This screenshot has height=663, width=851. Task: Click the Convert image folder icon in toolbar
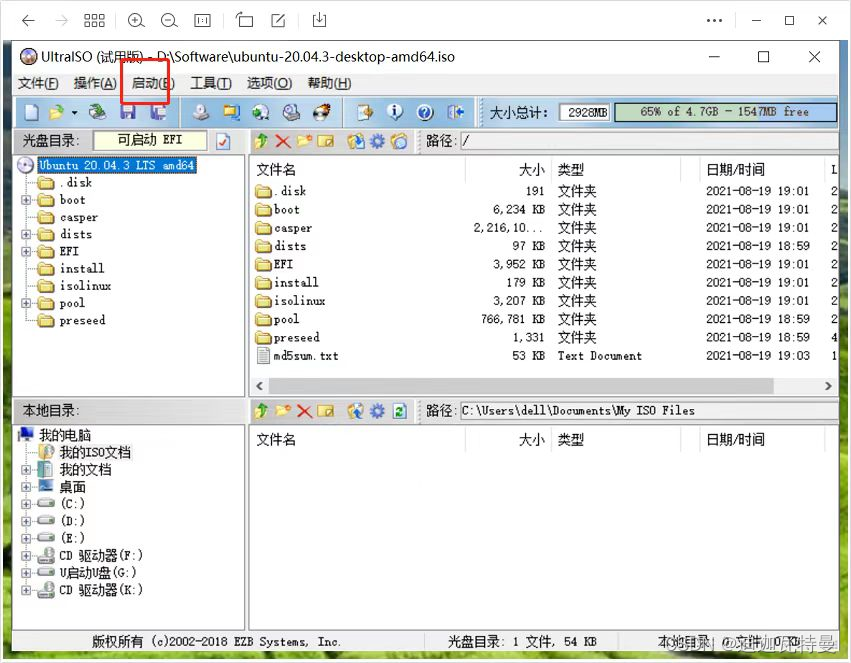point(232,112)
